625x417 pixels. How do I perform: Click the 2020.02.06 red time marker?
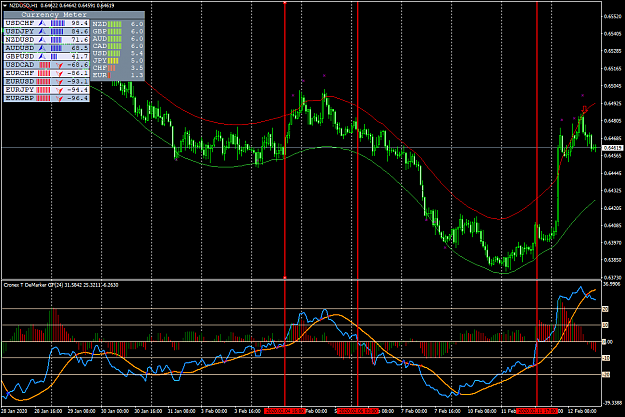point(357,411)
